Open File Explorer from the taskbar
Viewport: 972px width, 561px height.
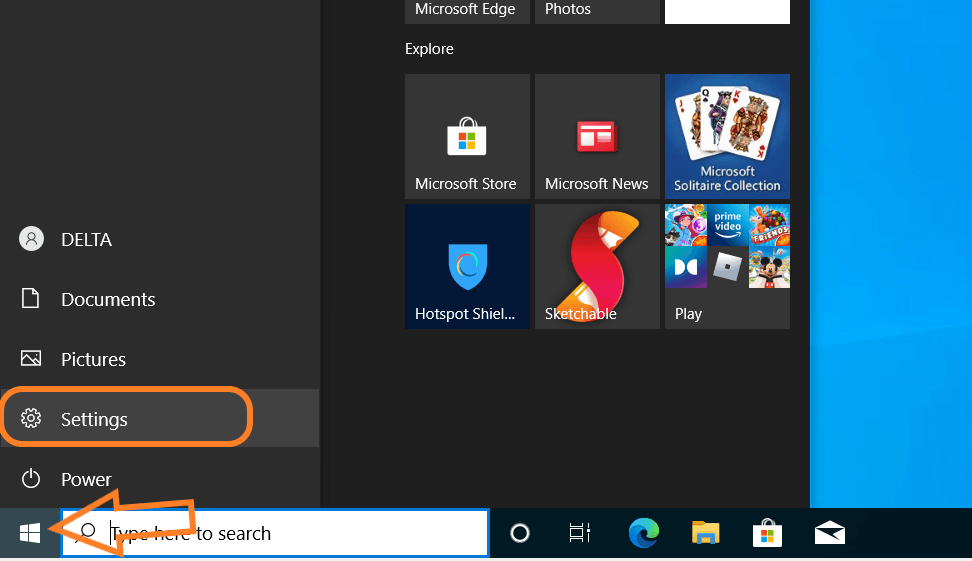706,534
